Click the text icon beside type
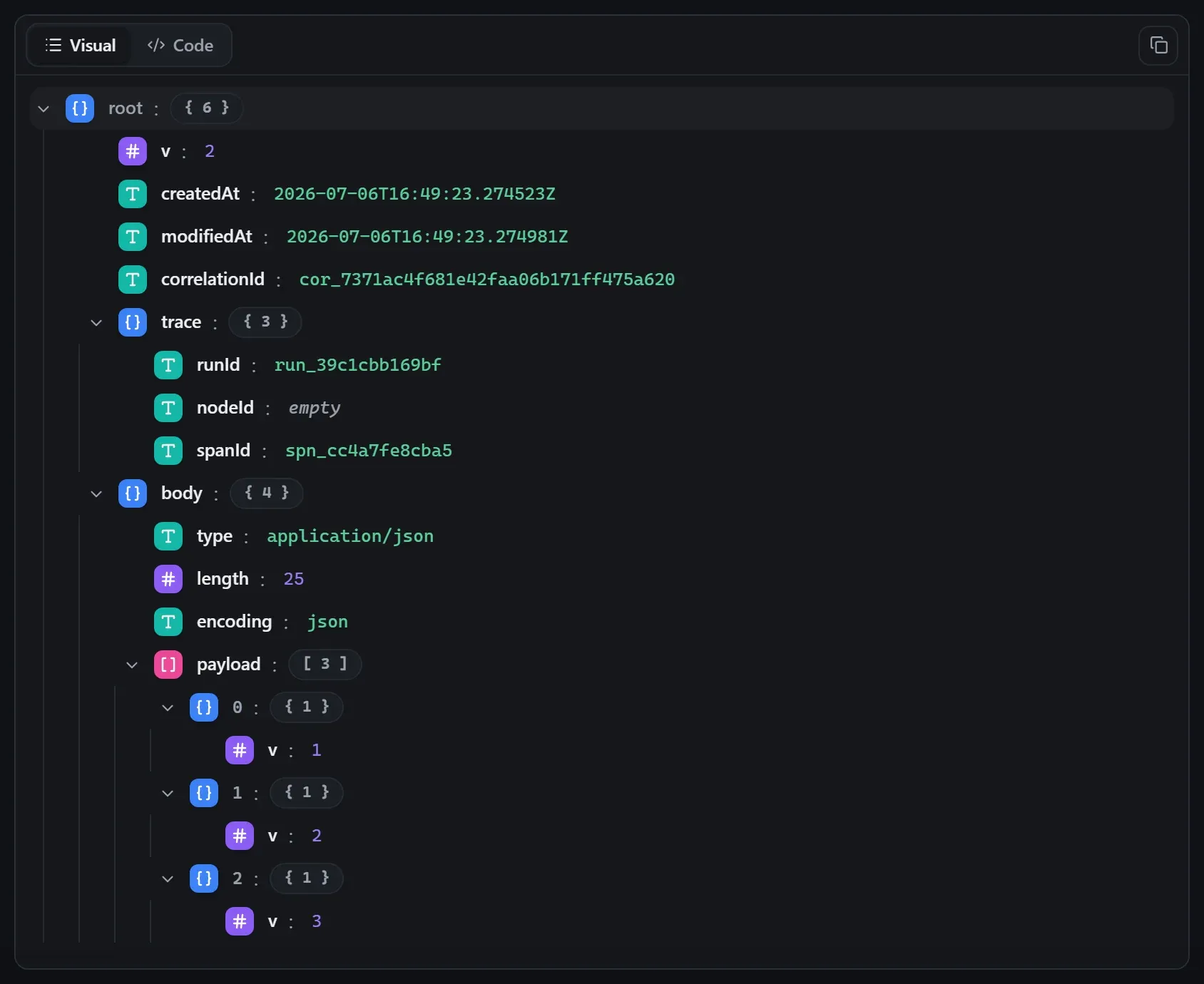 click(168, 536)
